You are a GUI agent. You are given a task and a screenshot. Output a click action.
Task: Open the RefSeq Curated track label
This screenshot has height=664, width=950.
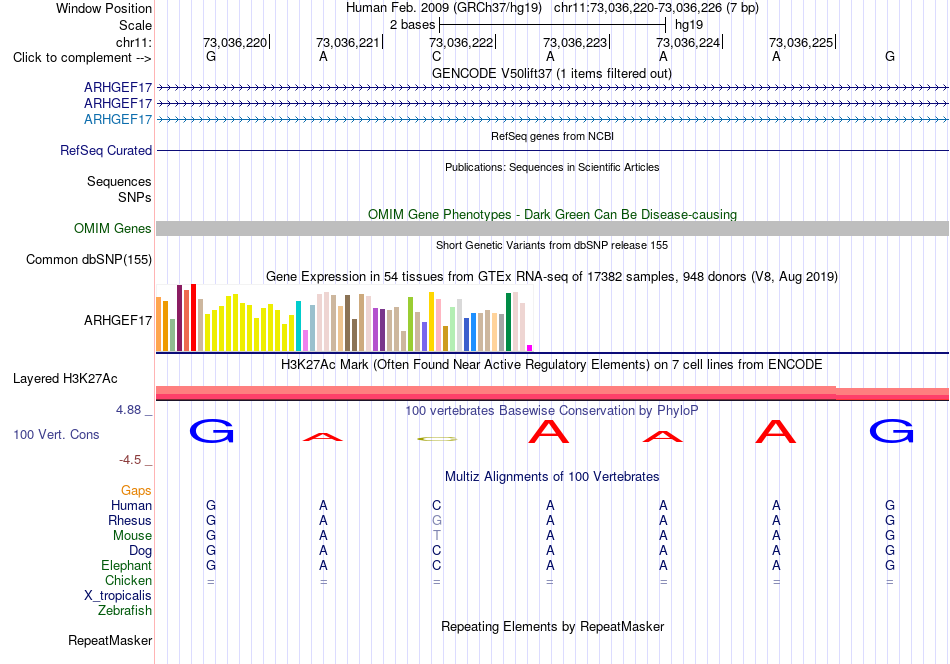106,150
